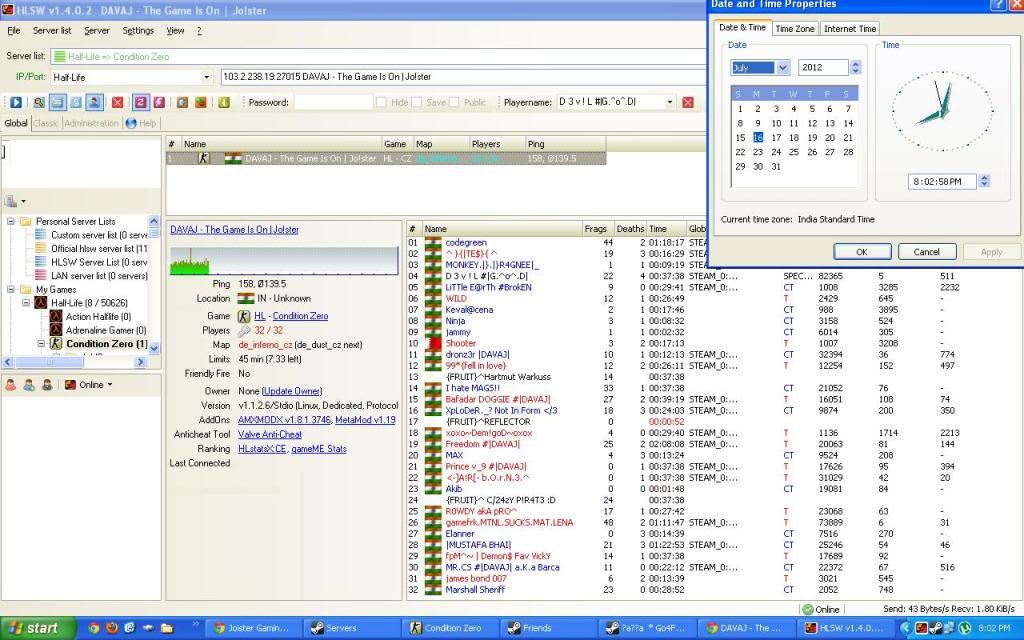Click Cancel in Date and Time Properties
1024x640 pixels.
pos(927,252)
